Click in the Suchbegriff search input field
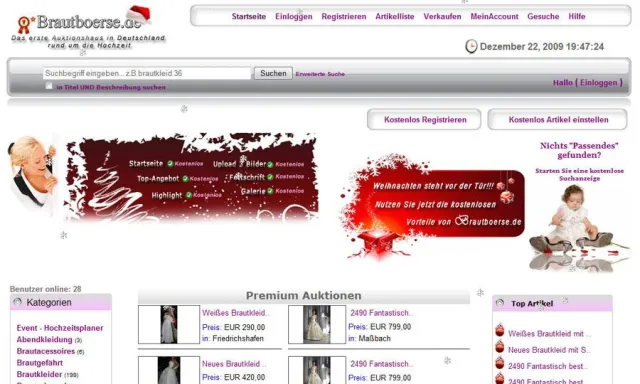The width and height of the screenshot is (640, 384). click(x=147, y=73)
